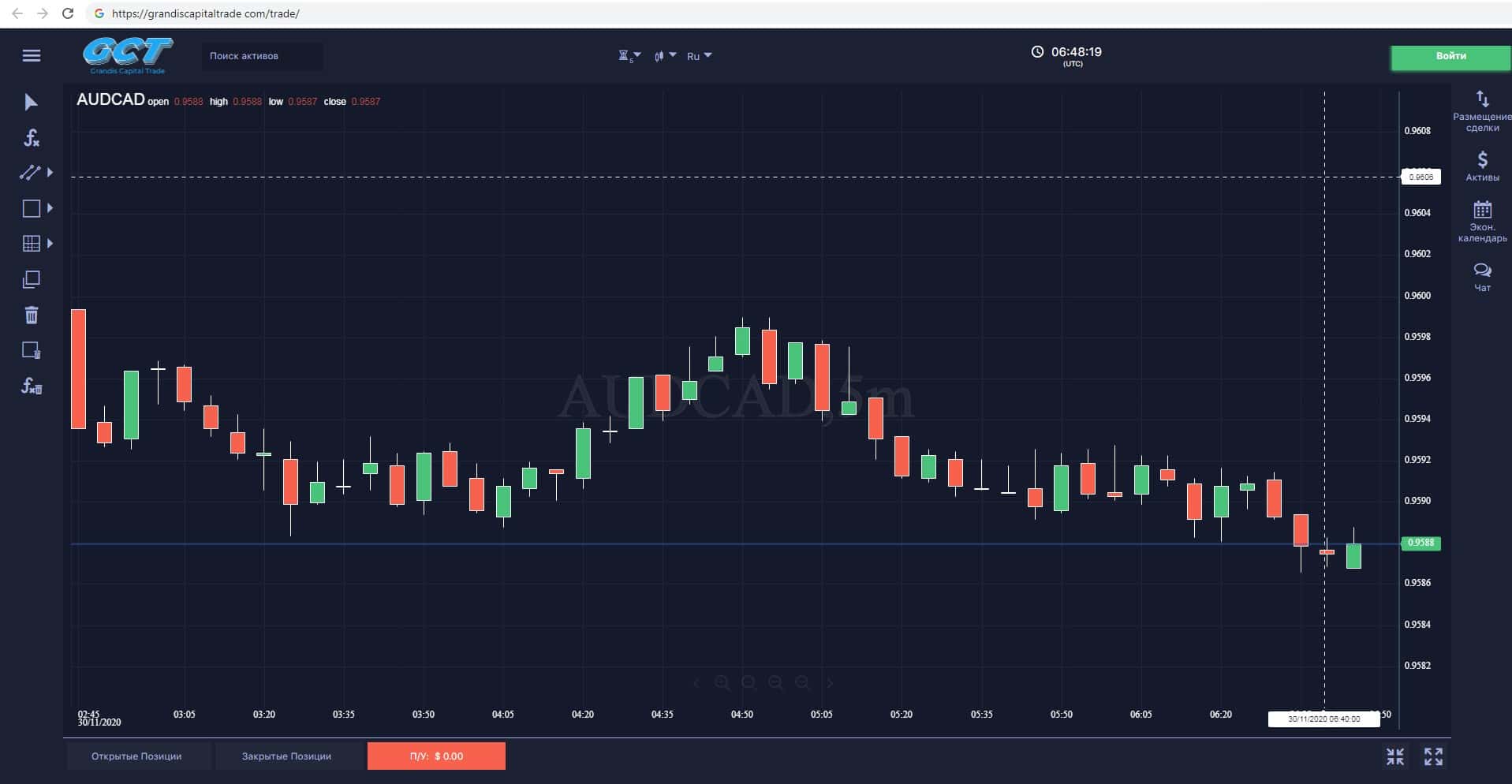Viewport: 1512px width, 784px height.
Task: Open the chart type dropdown
Action: click(664, 56)
